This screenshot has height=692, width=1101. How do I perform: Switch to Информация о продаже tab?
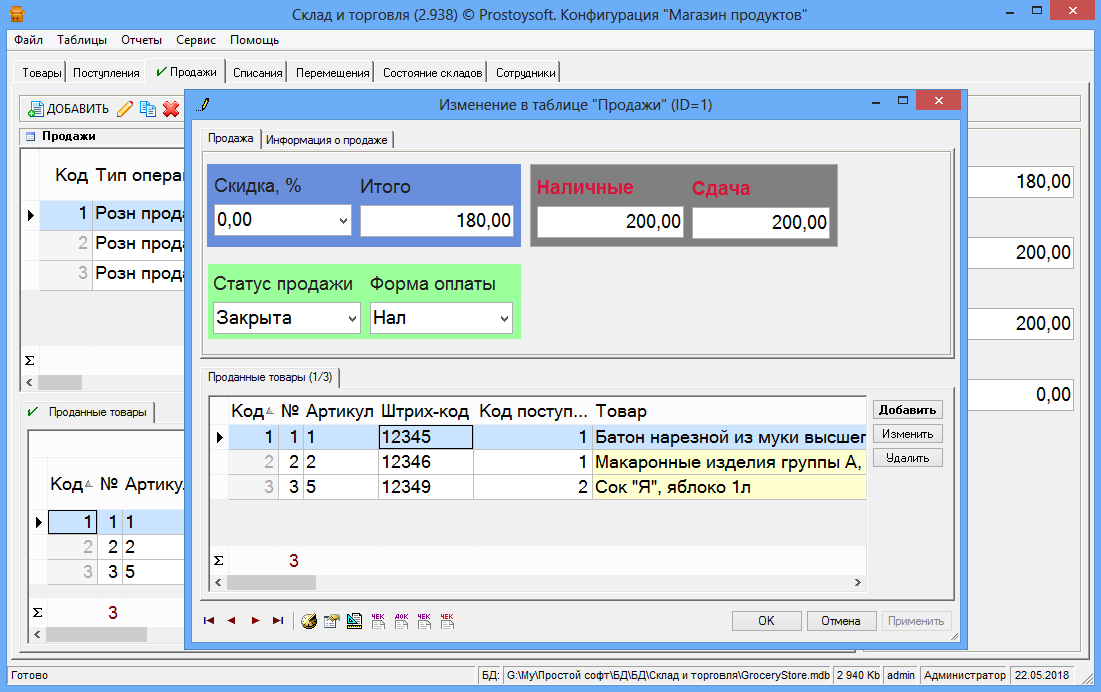(x=326, y=140)
